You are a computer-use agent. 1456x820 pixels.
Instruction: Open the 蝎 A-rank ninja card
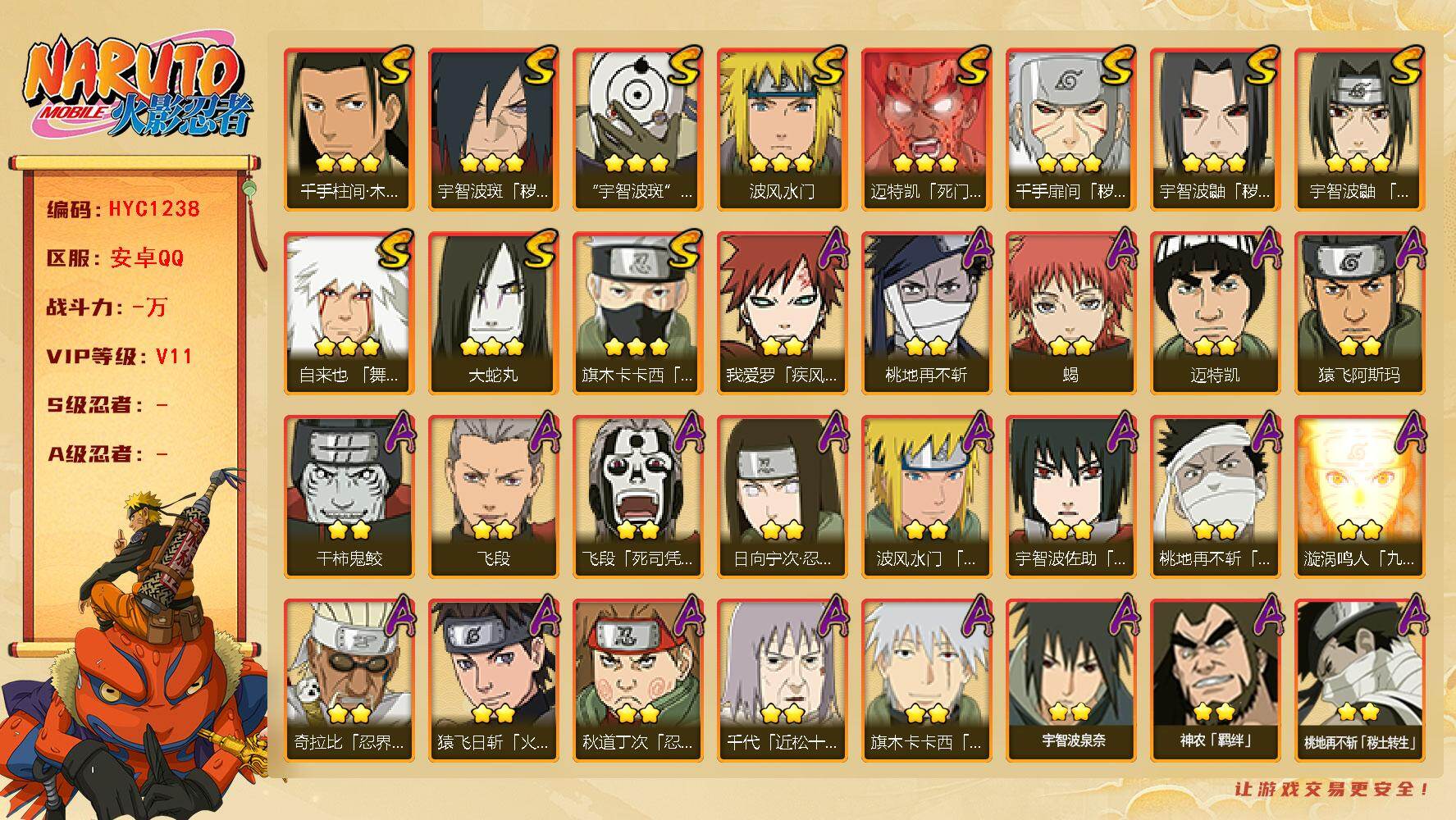[1070, 313]
